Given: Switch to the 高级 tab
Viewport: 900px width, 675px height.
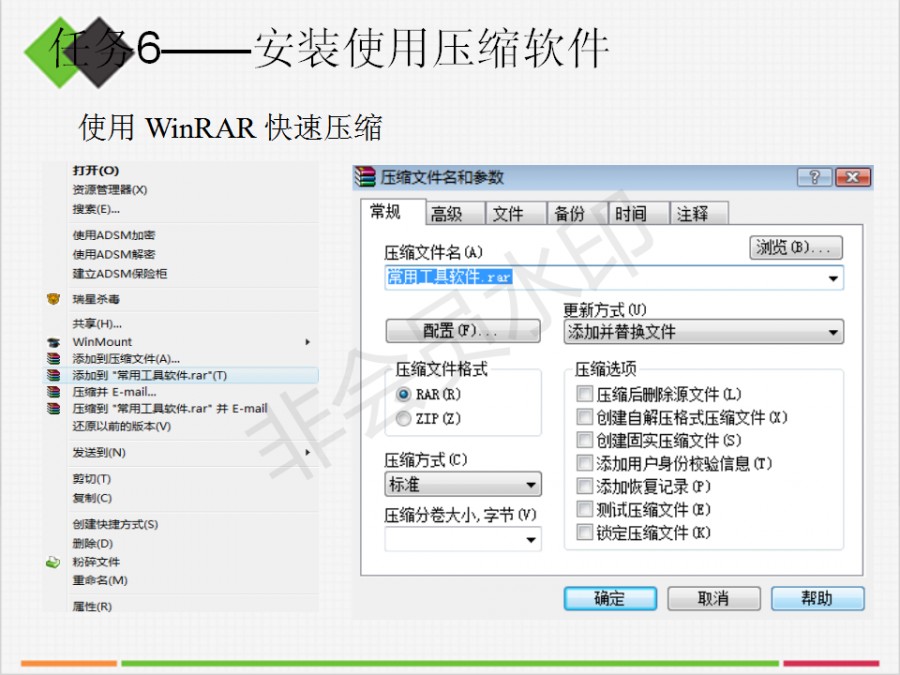Looking at the screenshot, I should pos(446,214).
